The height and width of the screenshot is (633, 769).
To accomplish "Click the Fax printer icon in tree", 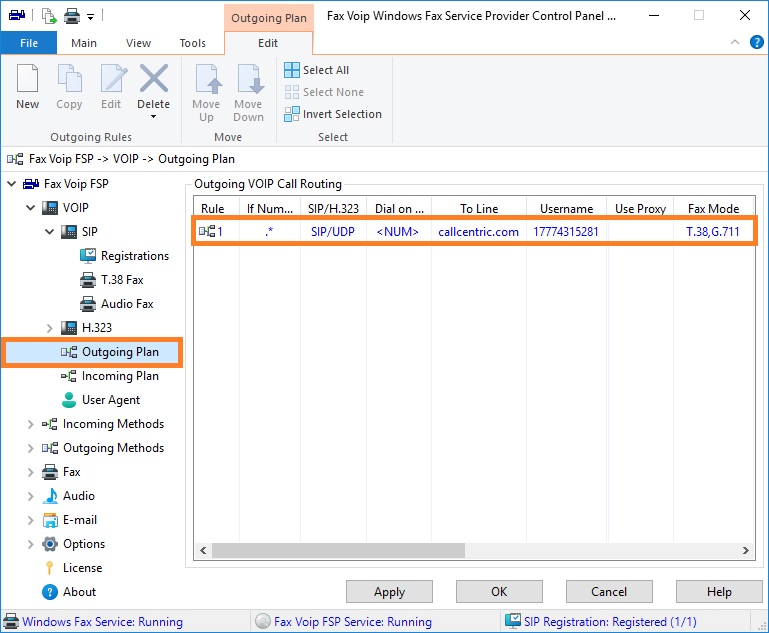I will tap(50, 472).
